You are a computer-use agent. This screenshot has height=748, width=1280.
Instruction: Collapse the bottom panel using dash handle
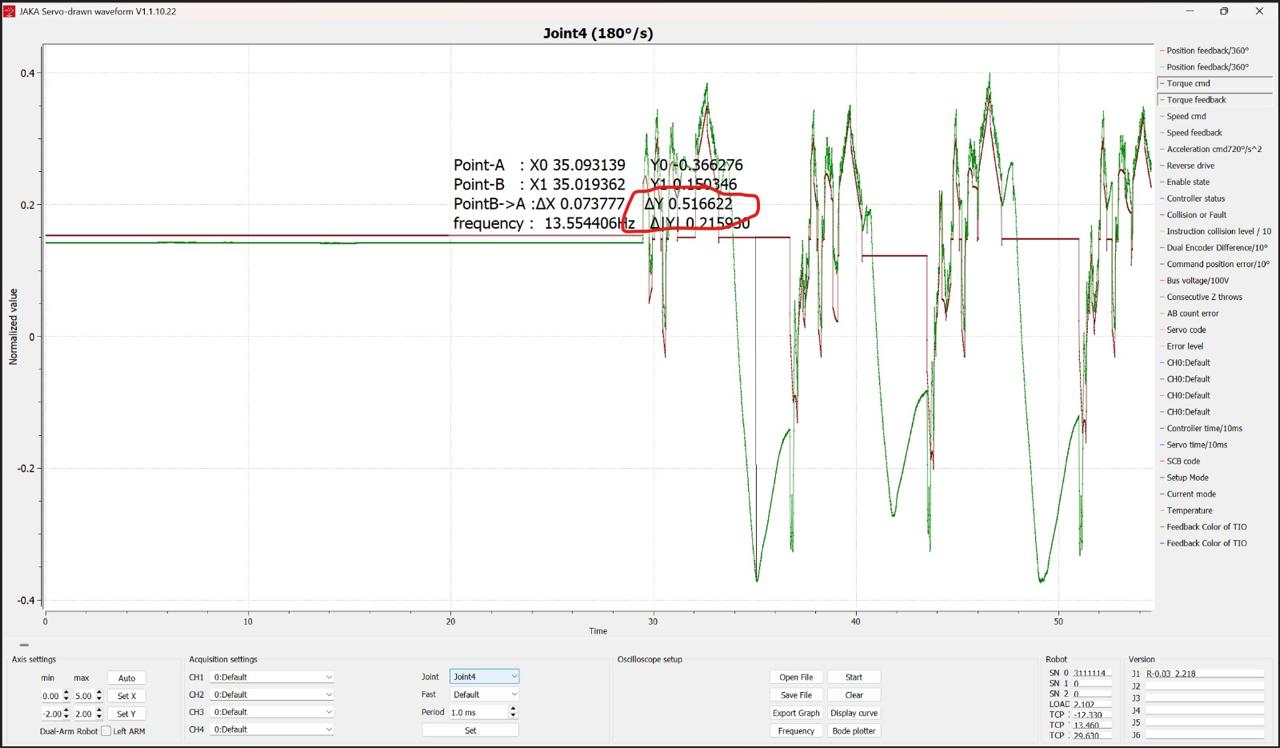24,645
